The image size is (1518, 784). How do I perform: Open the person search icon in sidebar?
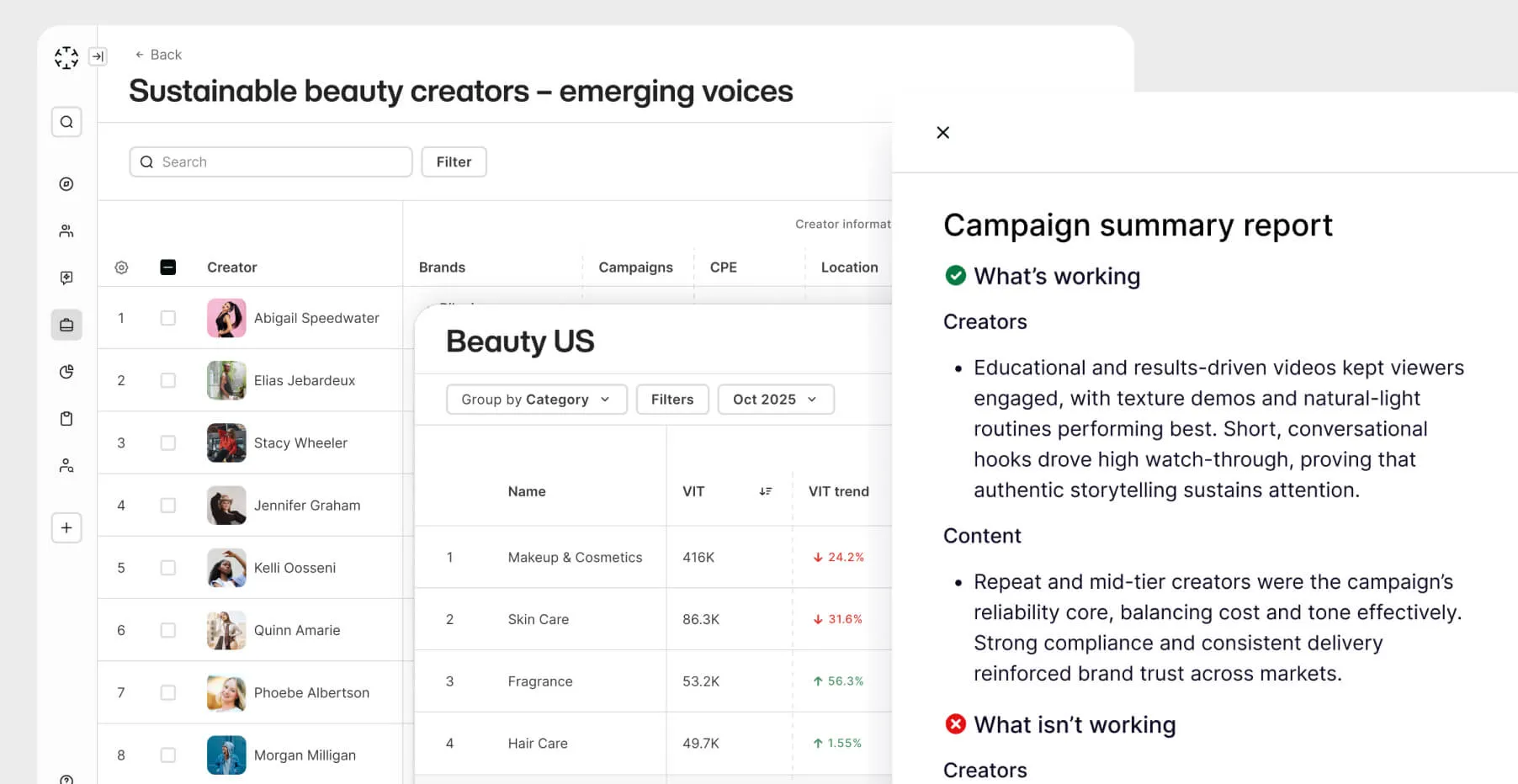pos(66,465)
